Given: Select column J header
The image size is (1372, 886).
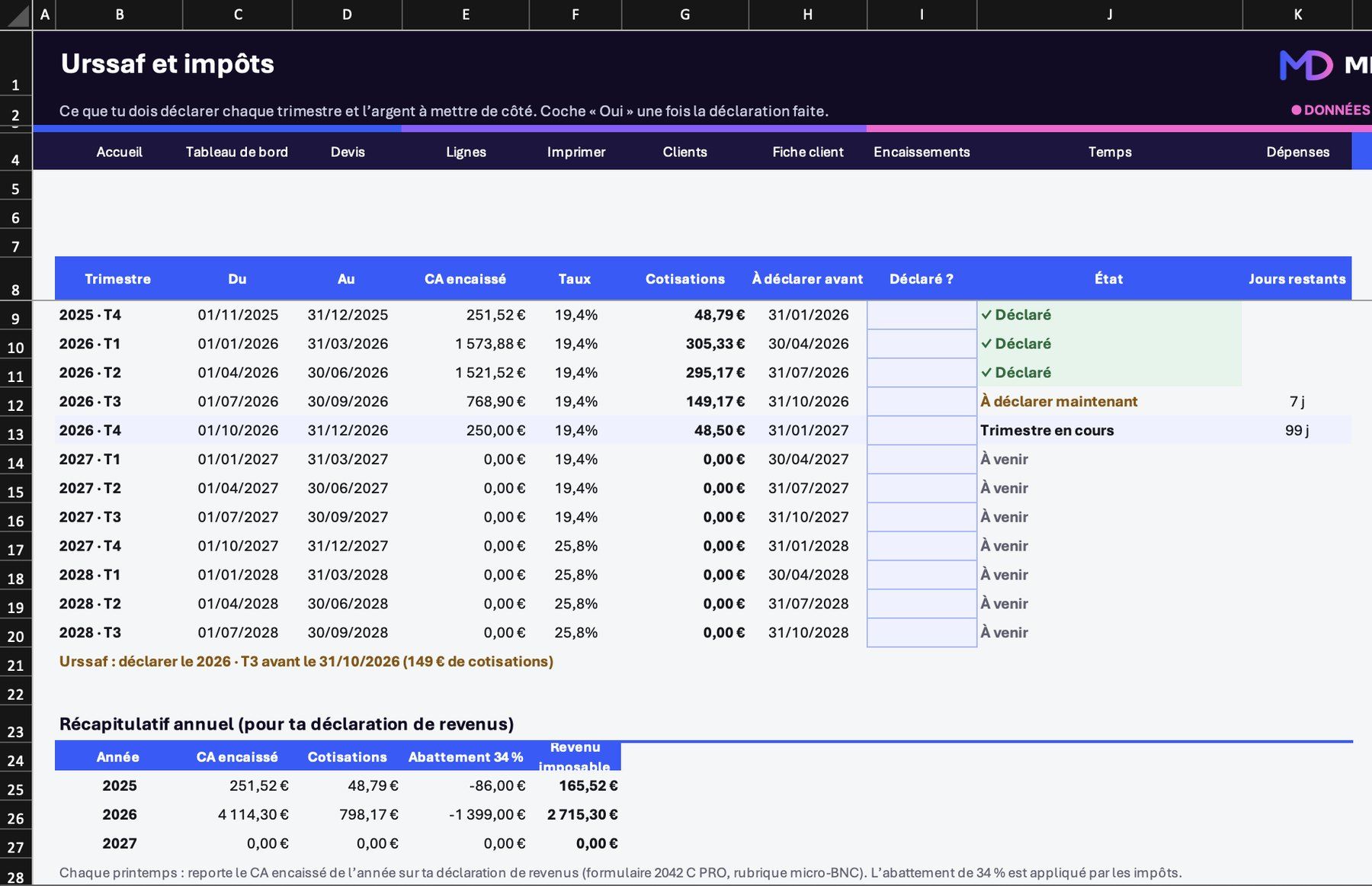Looking at the screenshot, I should (1110, 14).
